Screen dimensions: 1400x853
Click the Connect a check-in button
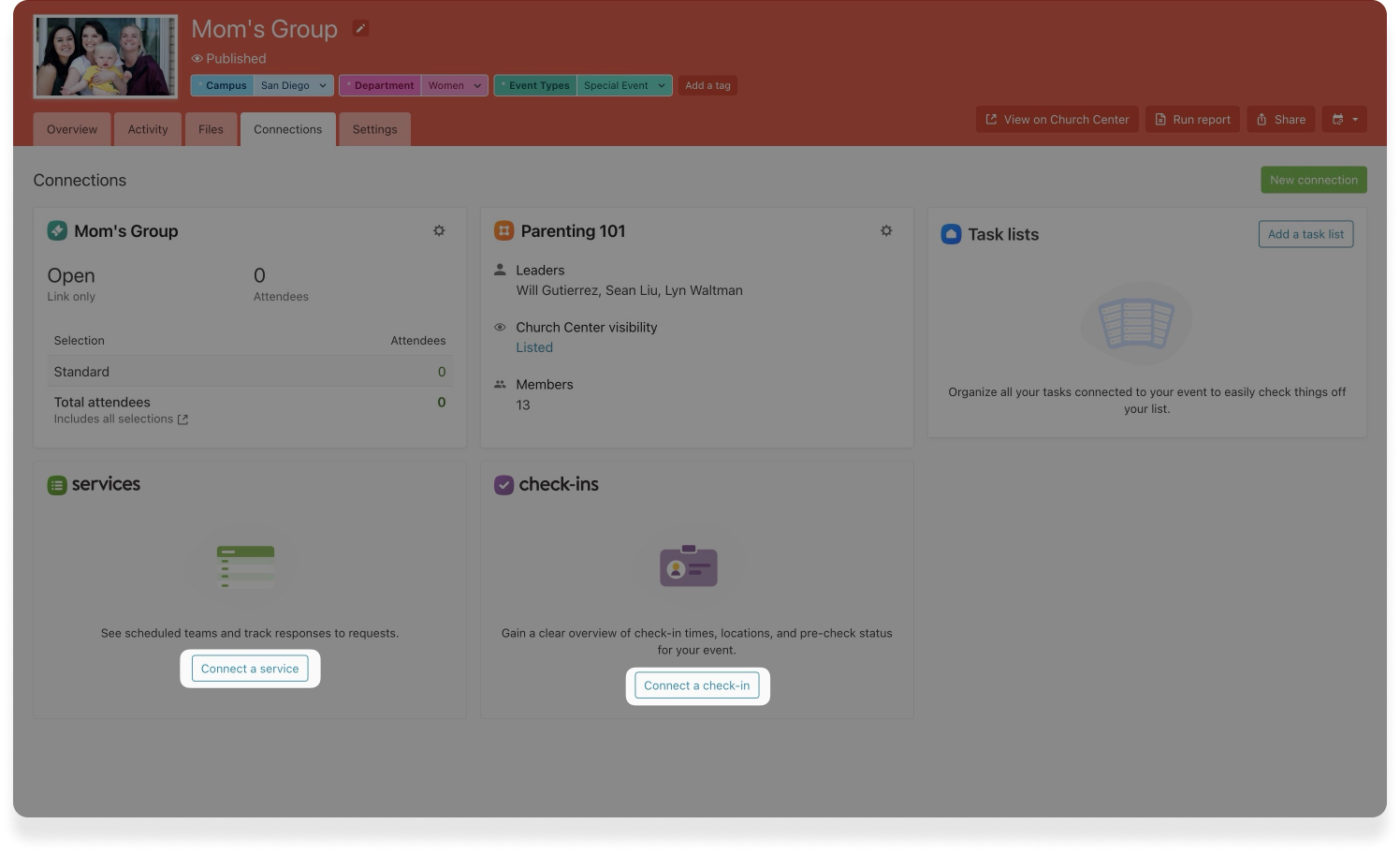[697, 685]
